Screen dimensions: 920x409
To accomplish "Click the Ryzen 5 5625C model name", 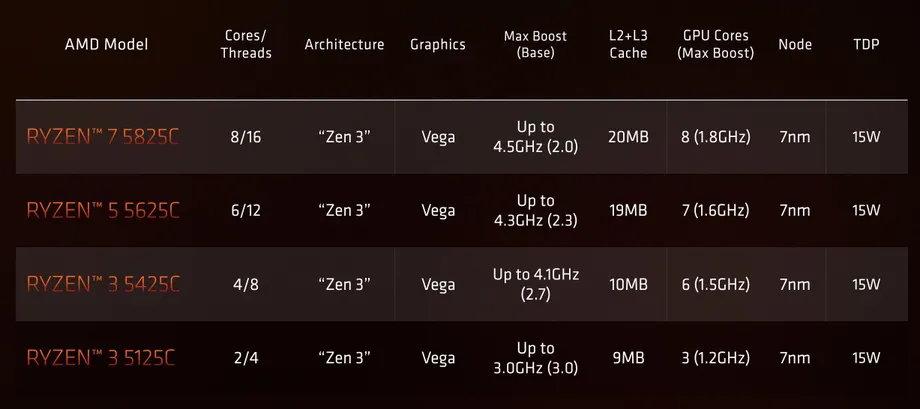I will pyautogui.click(x=103, y=211).
